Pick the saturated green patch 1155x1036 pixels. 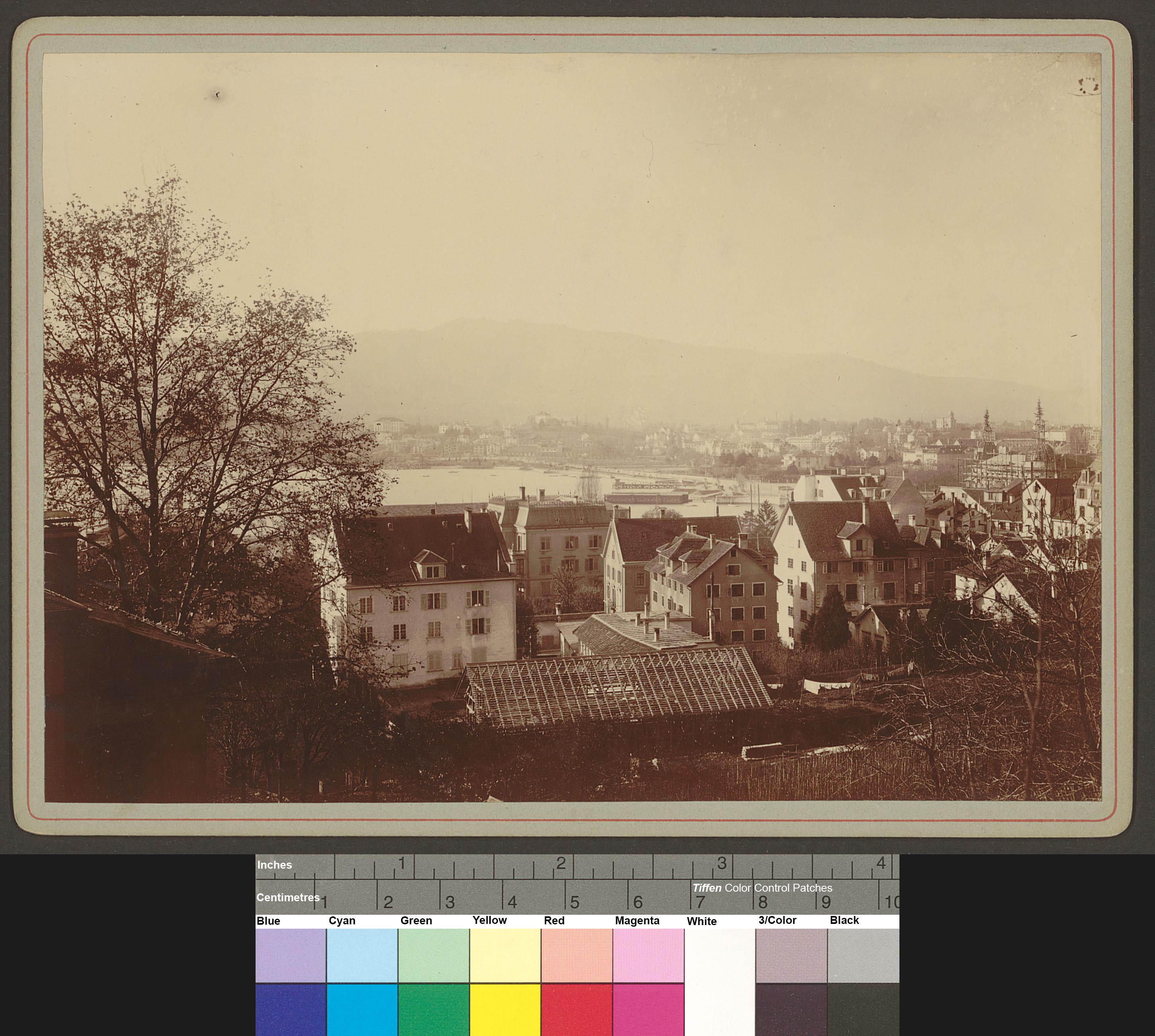[x=434, y=1010]
